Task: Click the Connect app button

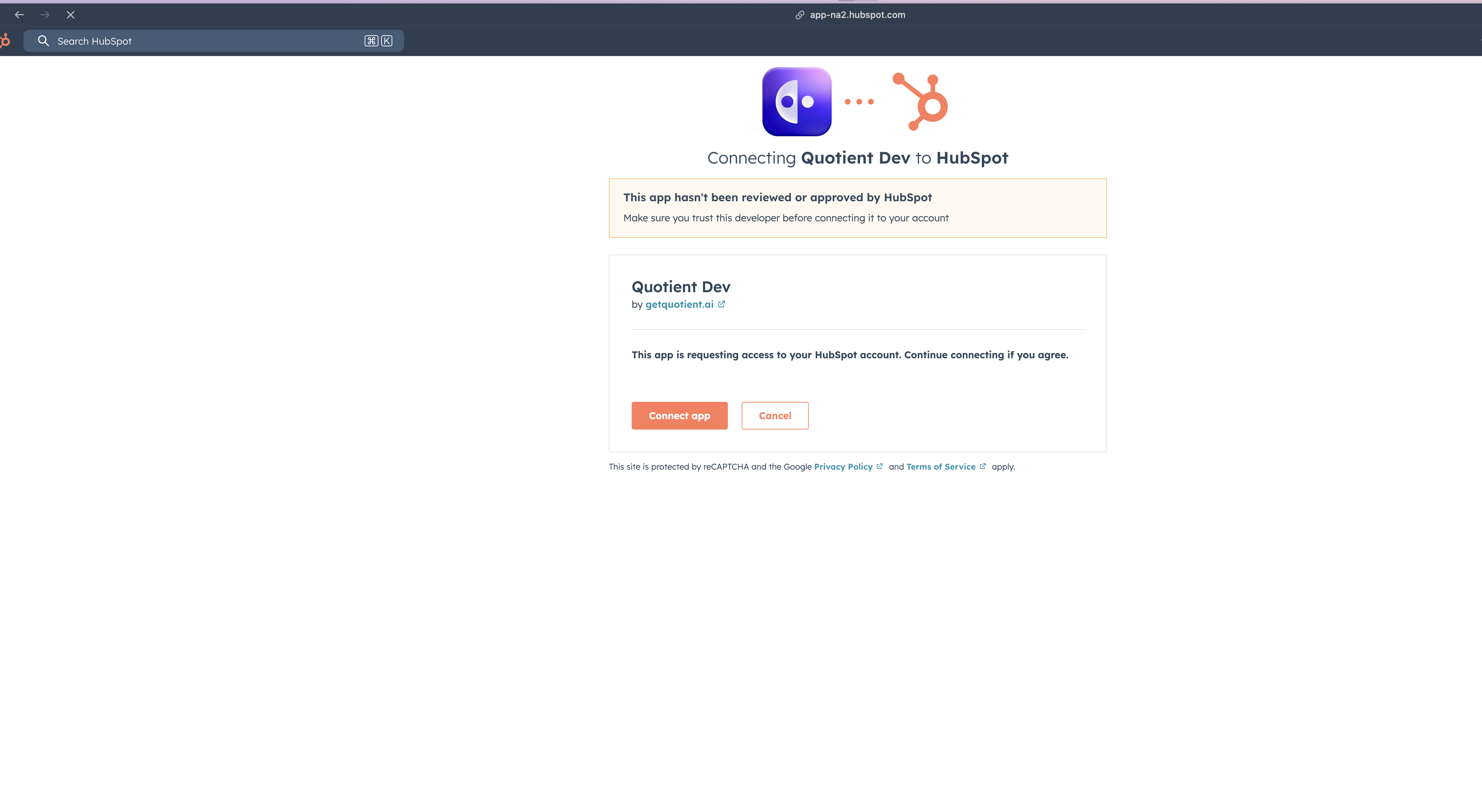Action: [679, 415]
